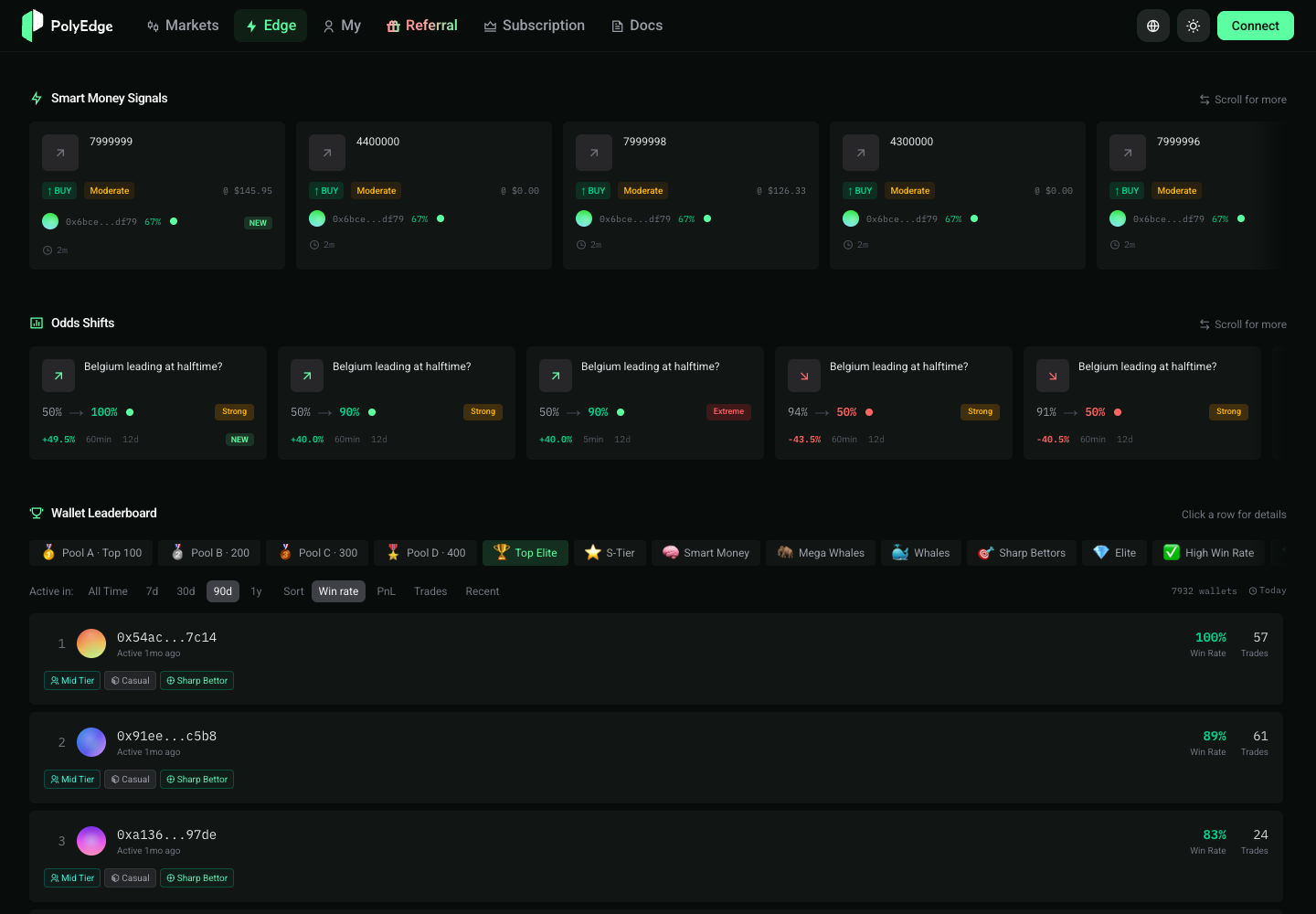This screenshot has width=1316, height=914.
Task: Switch to the Mega Whales tab
Action: tap(821, 553)
